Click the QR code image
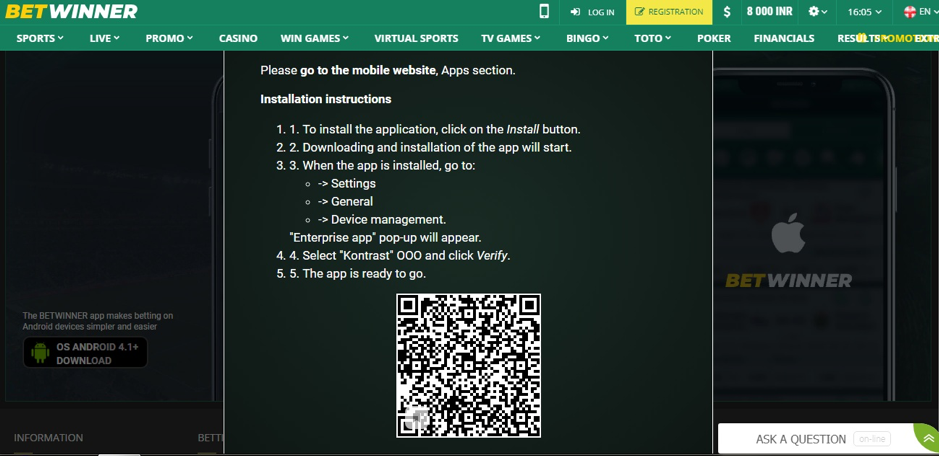Viewport: 939px width, 456px height. click(468, 366)
